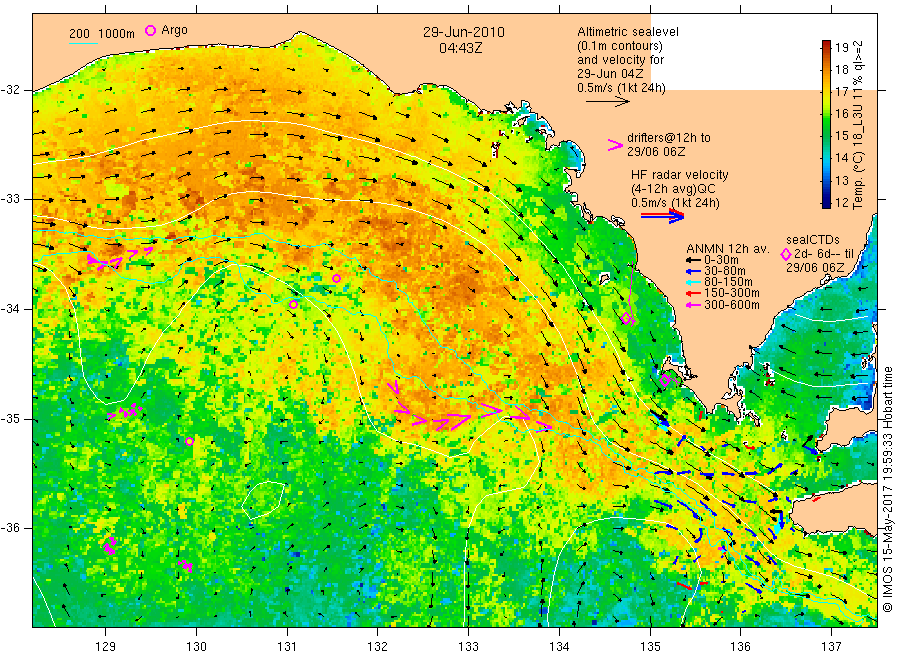Click the black 0-30m ANMN arrow
900x660 pixels.
(693, 260)
